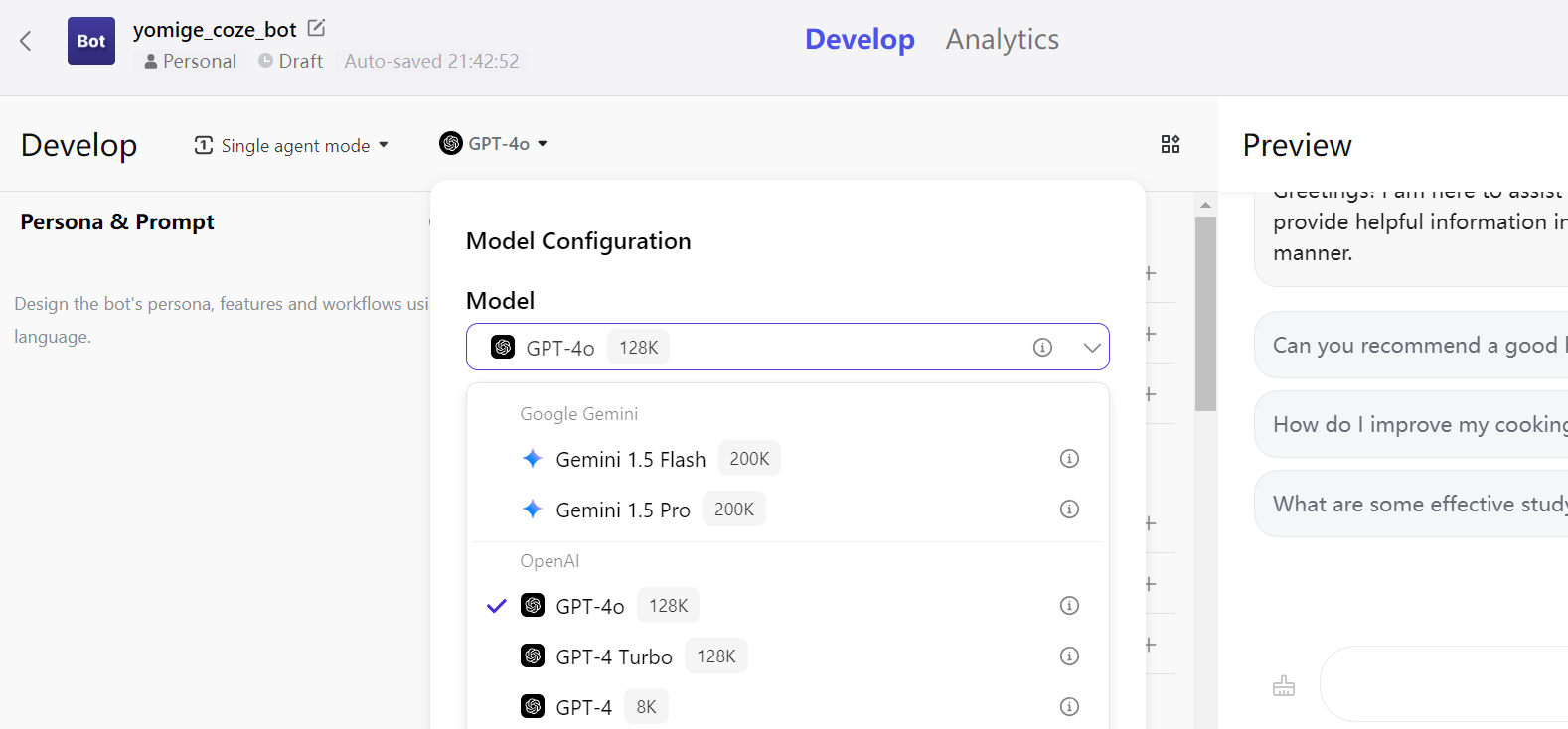Select Gemini 1.5 Flash model
Image resolution: width=1568 pixels, height=729 pixels.
[788, 459]
